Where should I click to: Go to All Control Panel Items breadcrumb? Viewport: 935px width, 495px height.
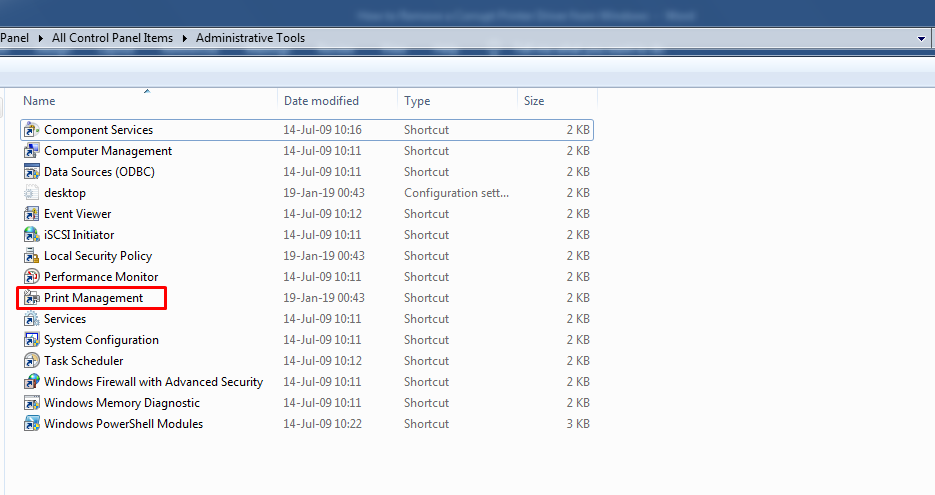click(112, 38)
